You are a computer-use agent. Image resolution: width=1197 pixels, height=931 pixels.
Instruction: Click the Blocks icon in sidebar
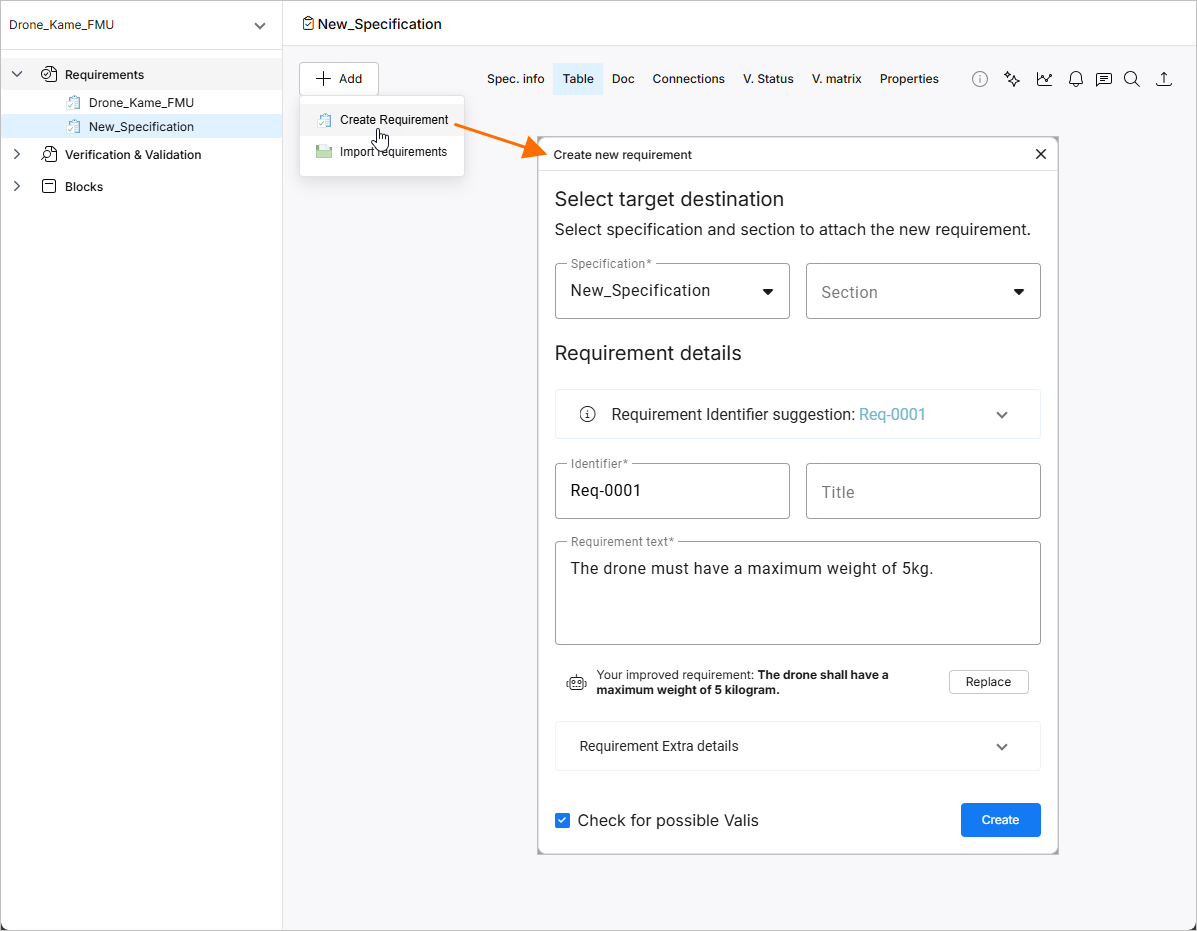click(x=48, y=187)
